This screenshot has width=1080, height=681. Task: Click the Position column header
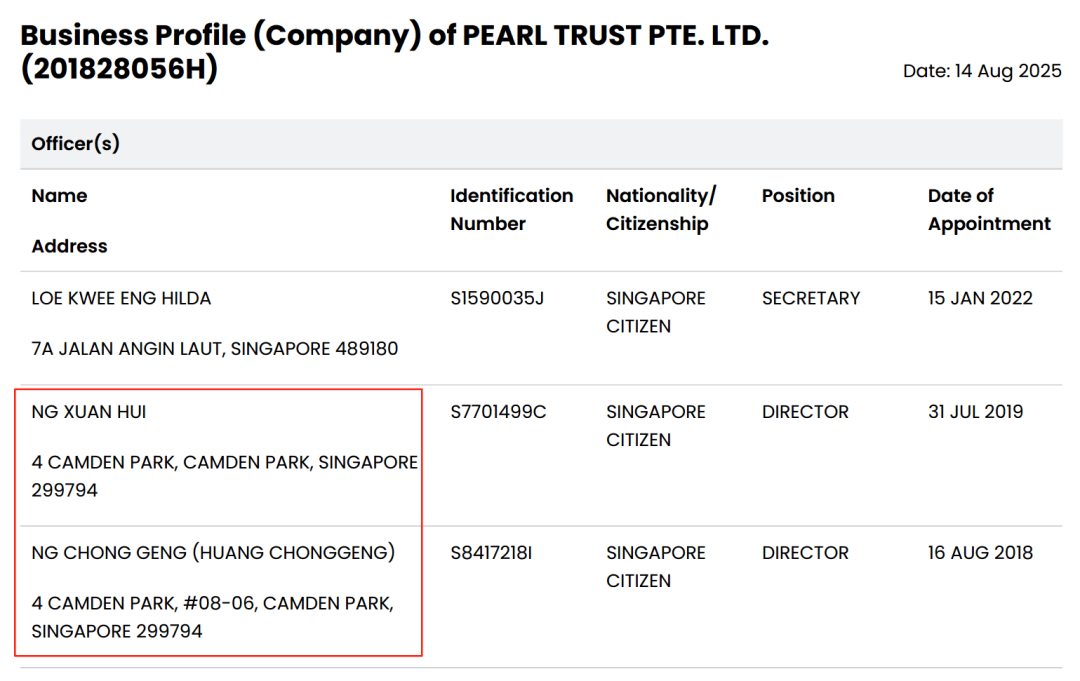[x=798, y=196]
